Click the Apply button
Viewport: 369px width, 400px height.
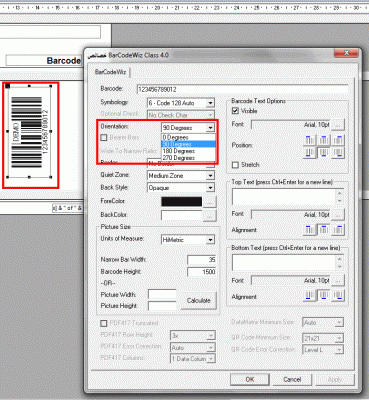[335, 379]
